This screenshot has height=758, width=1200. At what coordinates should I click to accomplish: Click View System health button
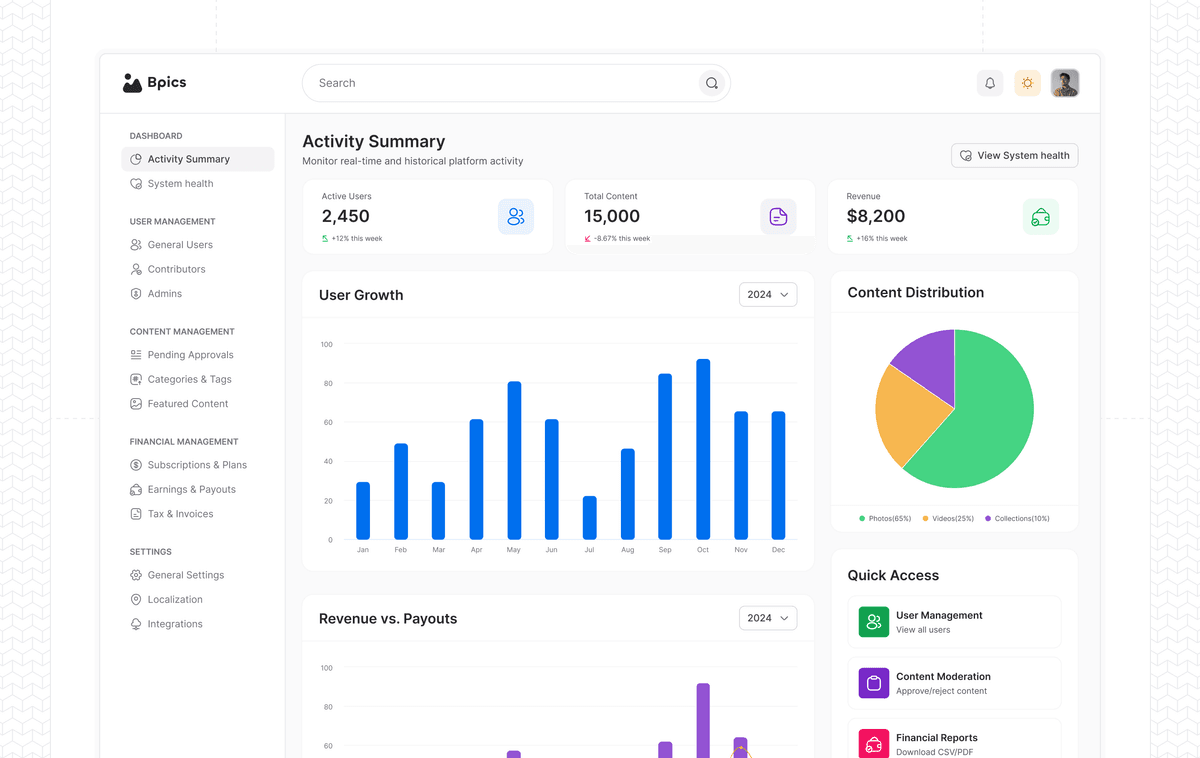coord(1014,155)
